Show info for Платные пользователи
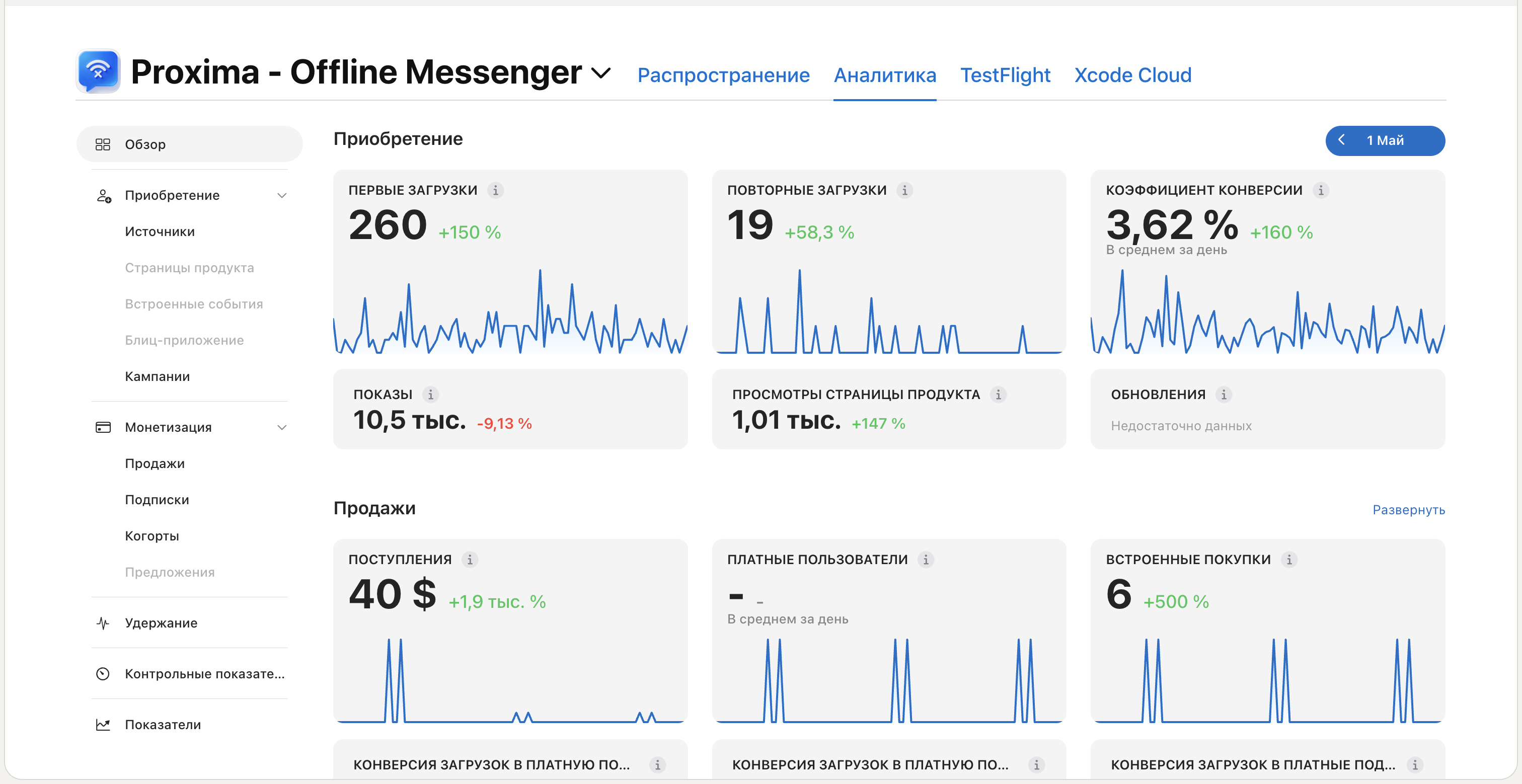The height and width of the screenshot is (784, 1522). (926, 560)
